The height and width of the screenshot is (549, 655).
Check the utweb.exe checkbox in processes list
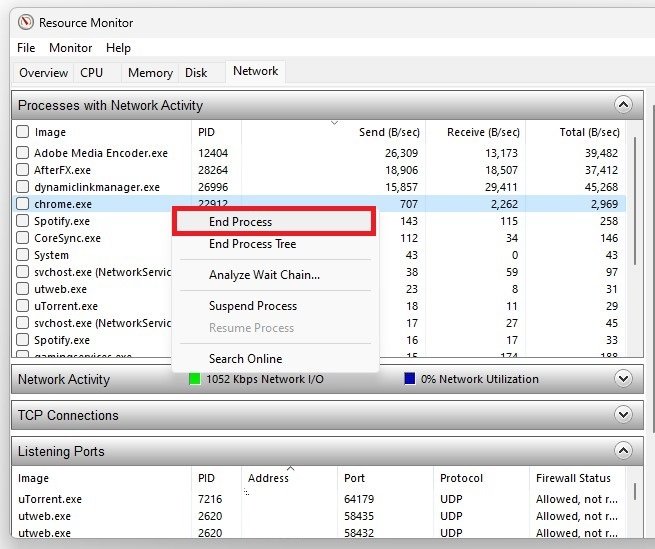tap(23, 289)
